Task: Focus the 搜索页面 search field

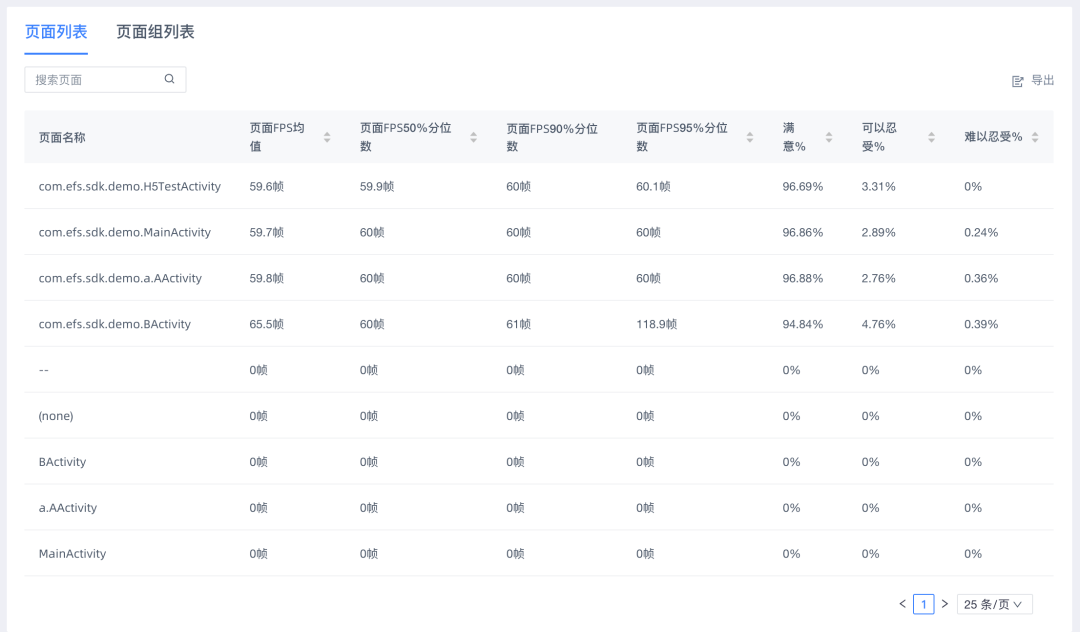Action: 105,80
